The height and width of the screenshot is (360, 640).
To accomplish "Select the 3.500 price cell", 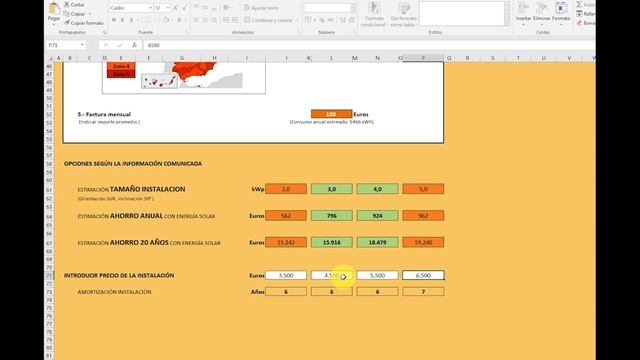I will pyautogui.click(x=286, y=276).
